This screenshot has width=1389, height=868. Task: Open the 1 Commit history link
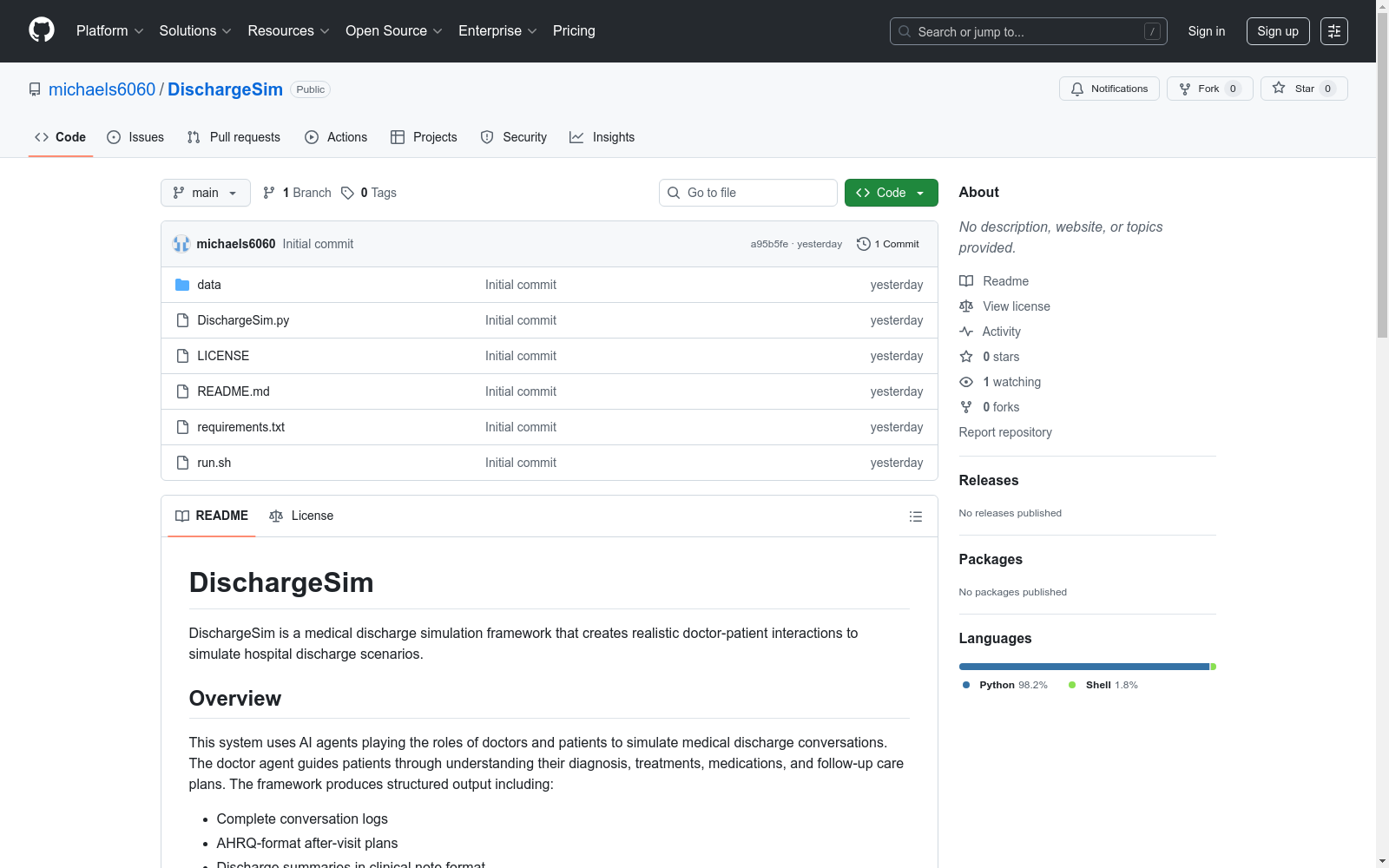coord(887,244)
